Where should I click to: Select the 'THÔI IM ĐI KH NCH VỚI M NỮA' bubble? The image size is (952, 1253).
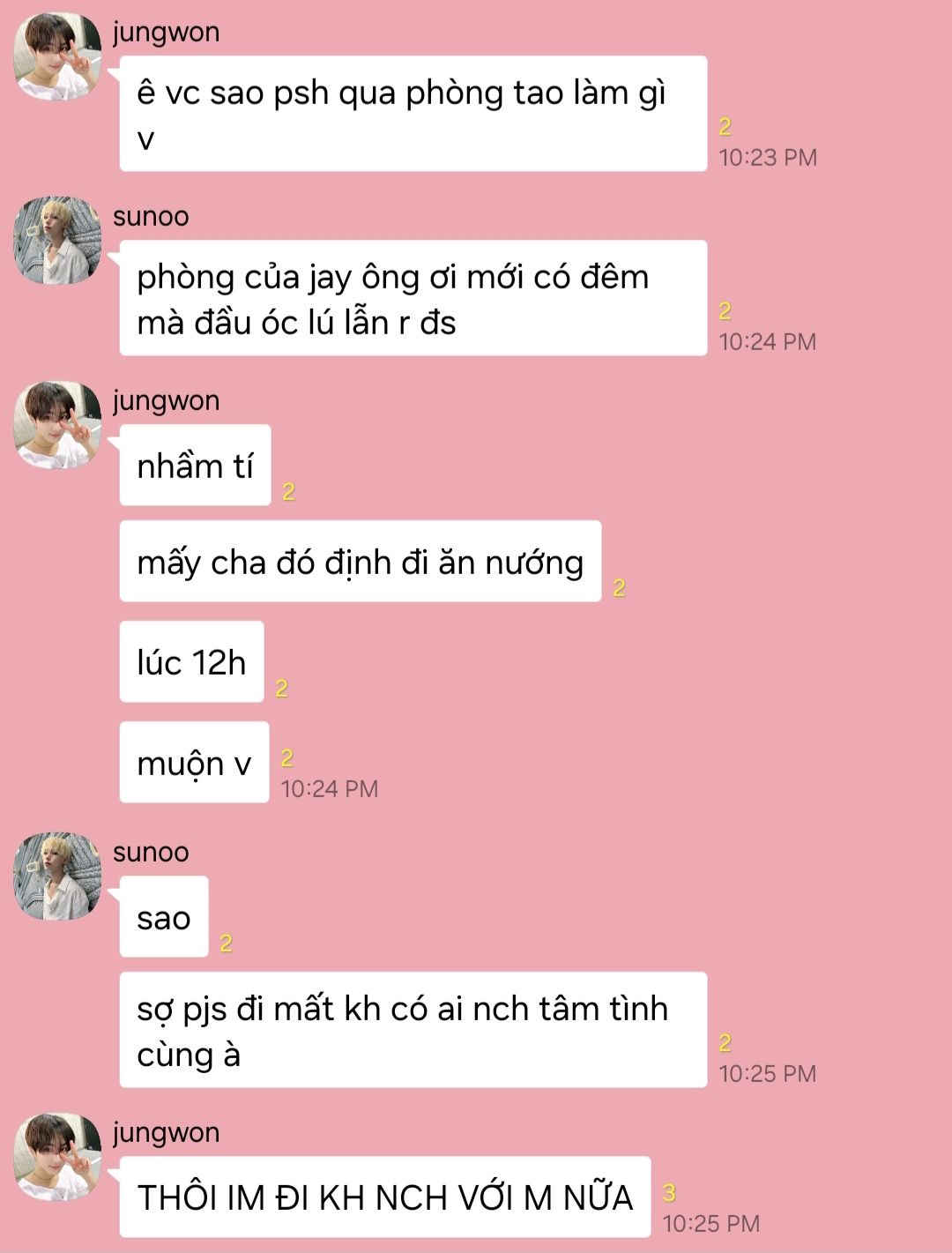click(x=385, y=1197)
